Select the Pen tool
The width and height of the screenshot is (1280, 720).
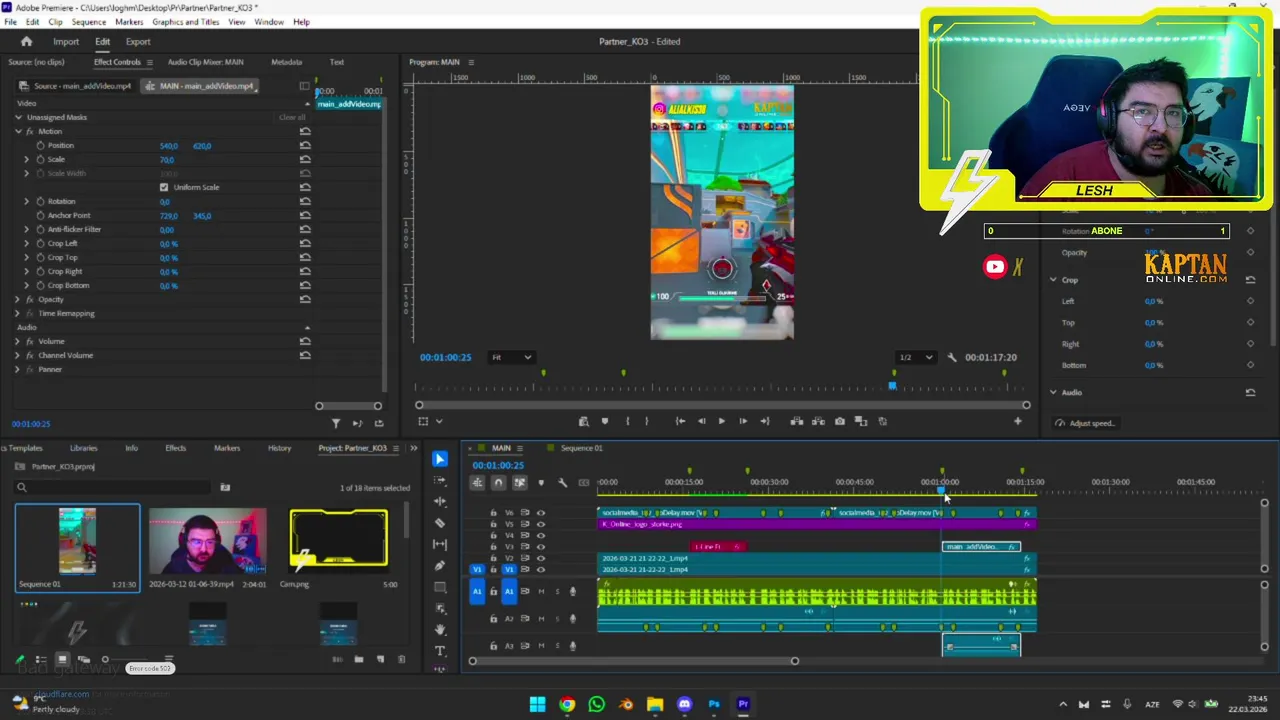pos(440,566)
